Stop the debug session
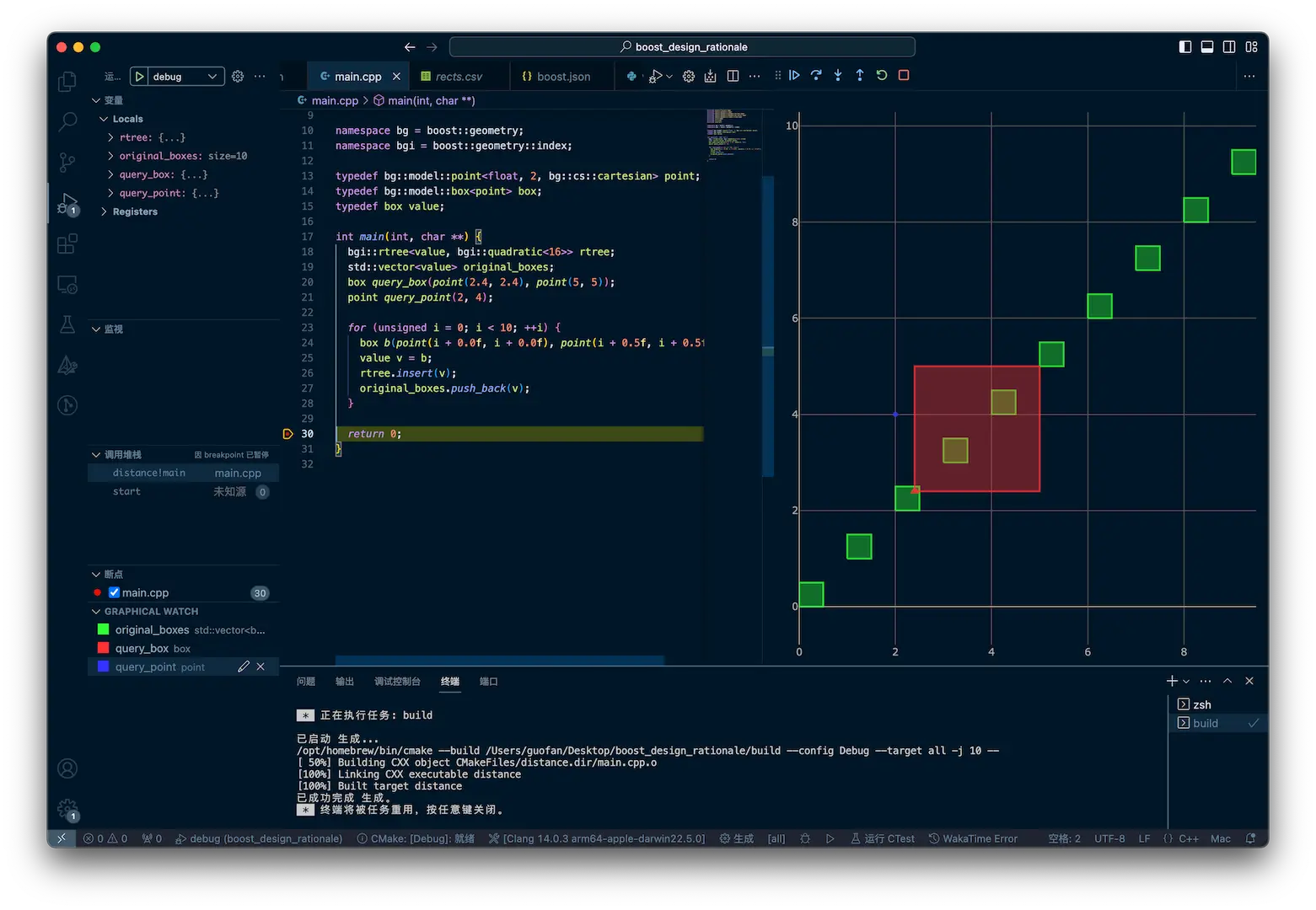Image resolution: width=1316 pixels, height=910 pixels. [904, 75]
